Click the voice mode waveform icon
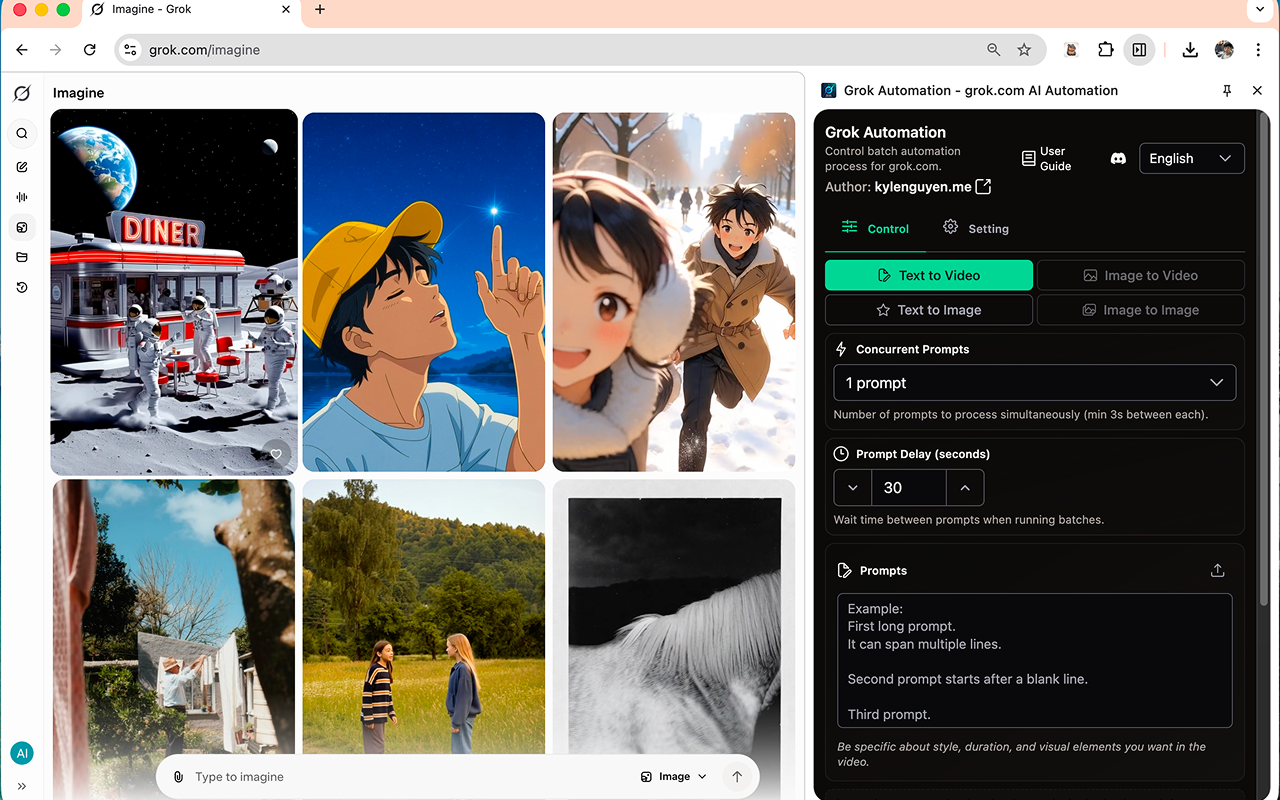The image size is (1280, 800). (x=22, y=197)
